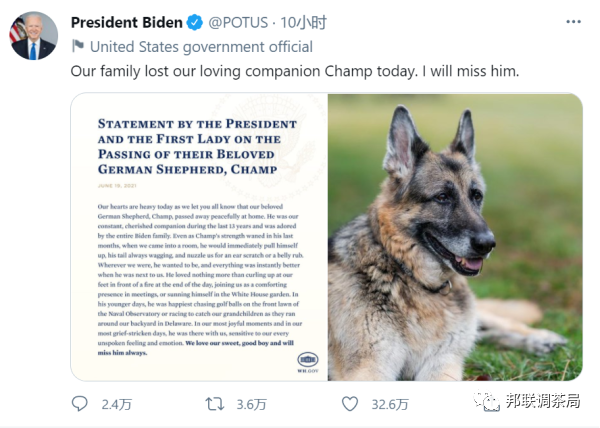Click the tweet text about losing Champ
This screenshot has width=600, height=428.
point(296,73)
